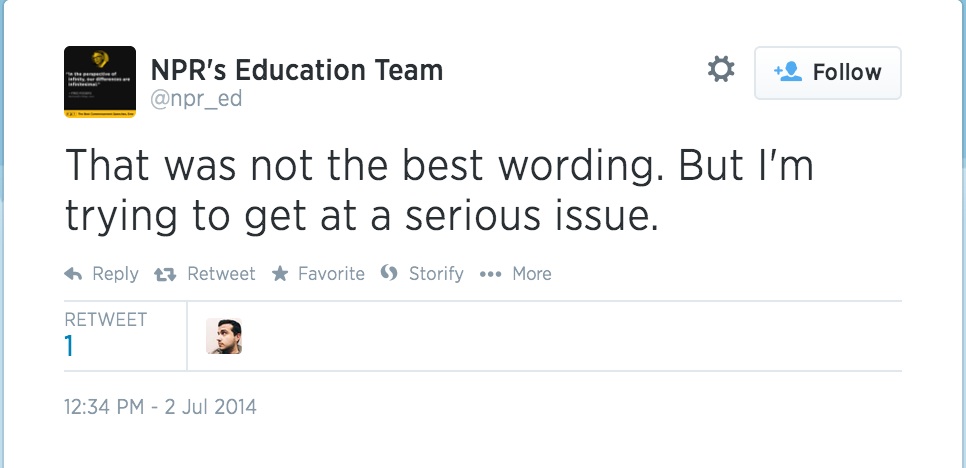Click the tweet text about wording
The height and width of the screenshot is (468, 966).
[x=439, y=190]
